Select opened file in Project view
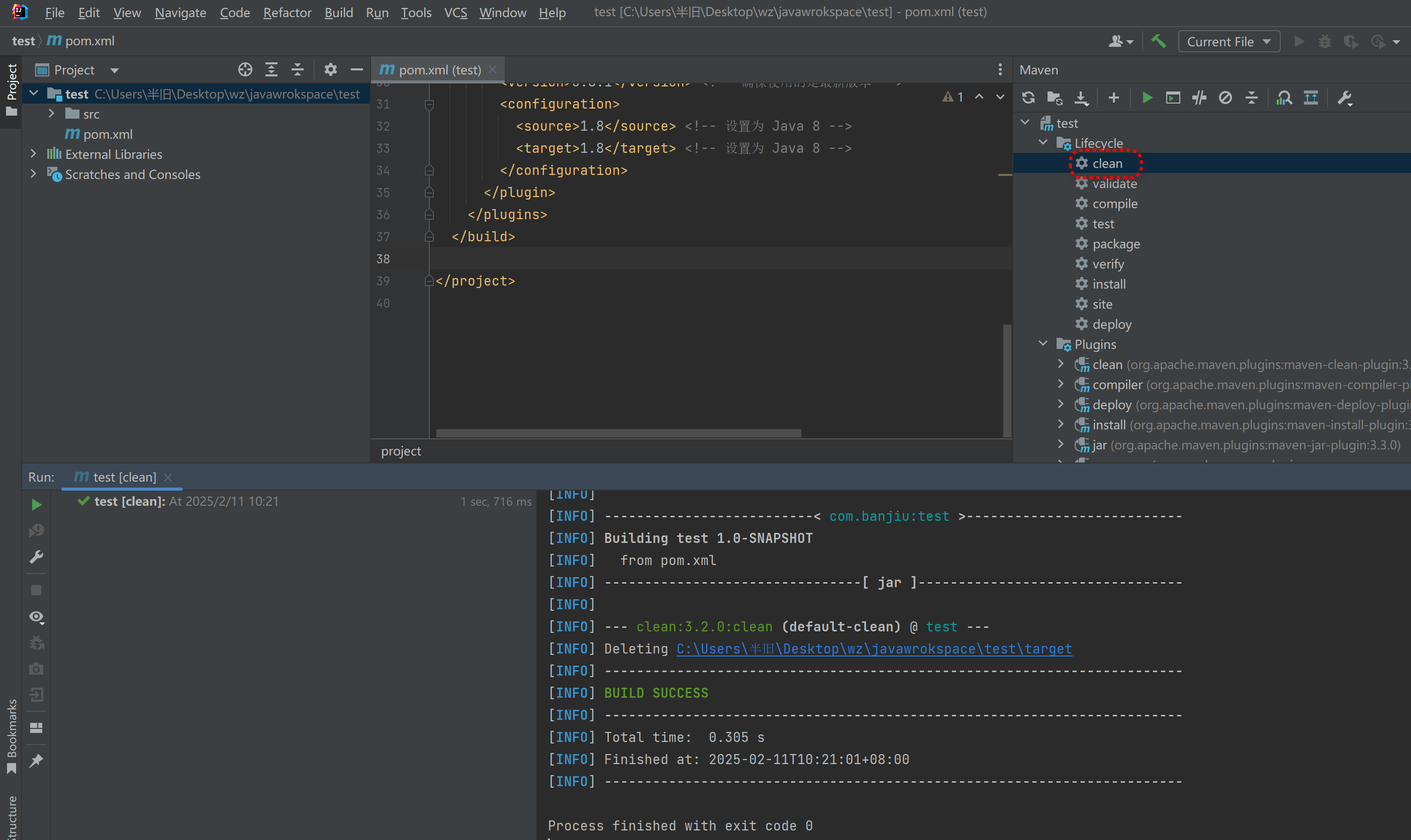The image size is (1411, 840). click(245, 69)
